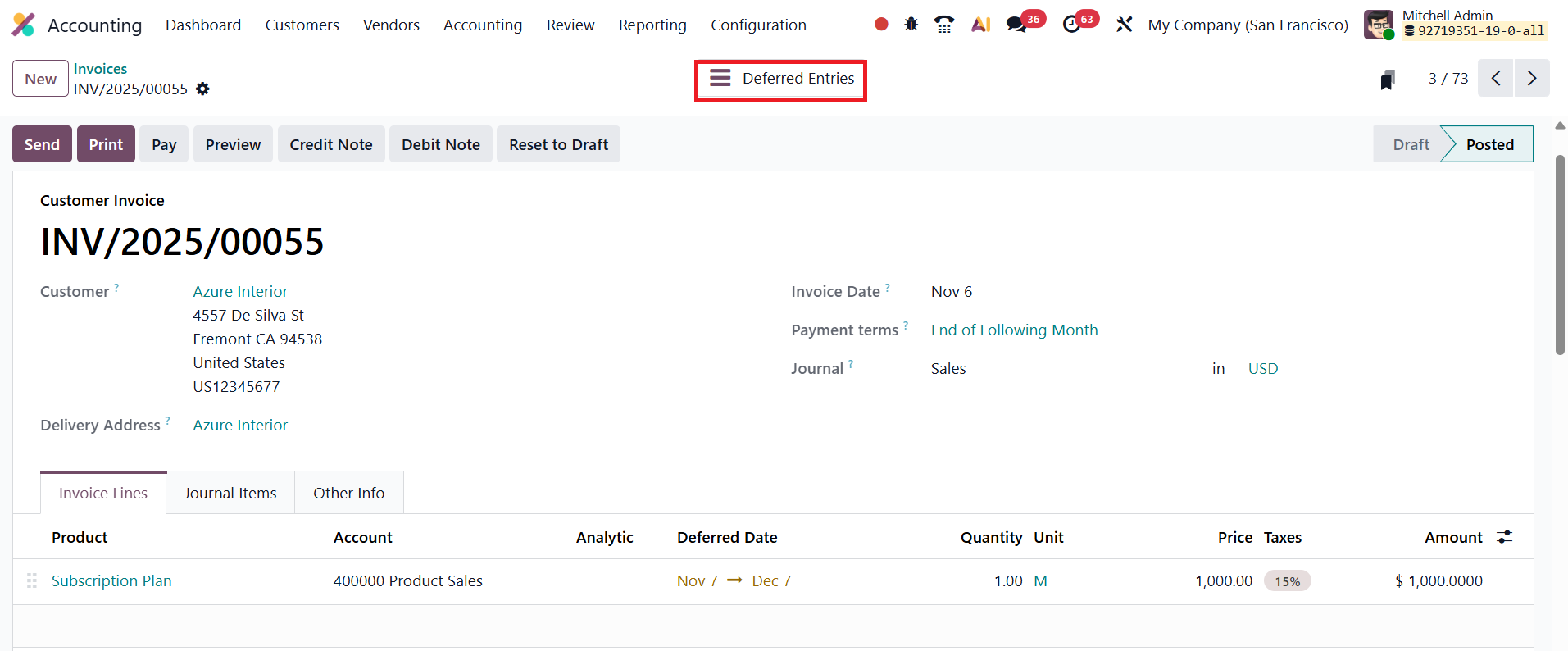Click the wrench and screwdriver tools icon
This screenshot has height=651, width=1568.
tap(1124, 25)
